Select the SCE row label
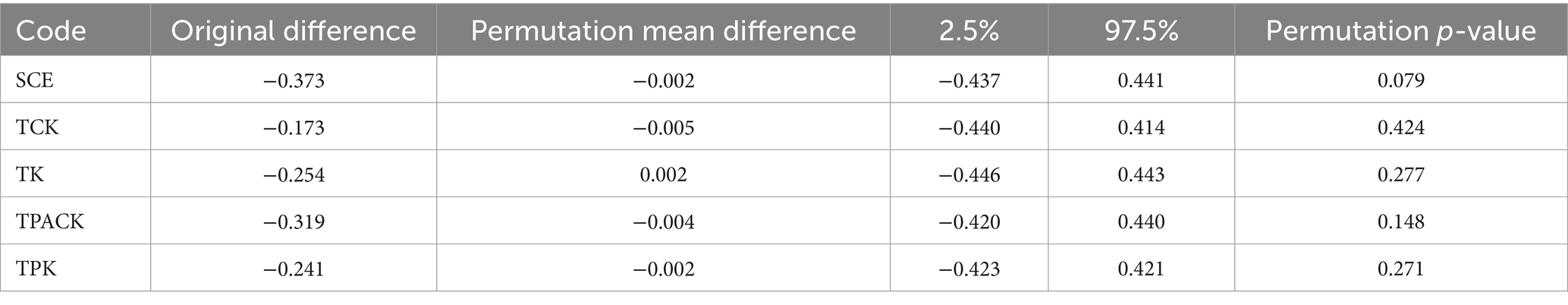 pos(35,80)
